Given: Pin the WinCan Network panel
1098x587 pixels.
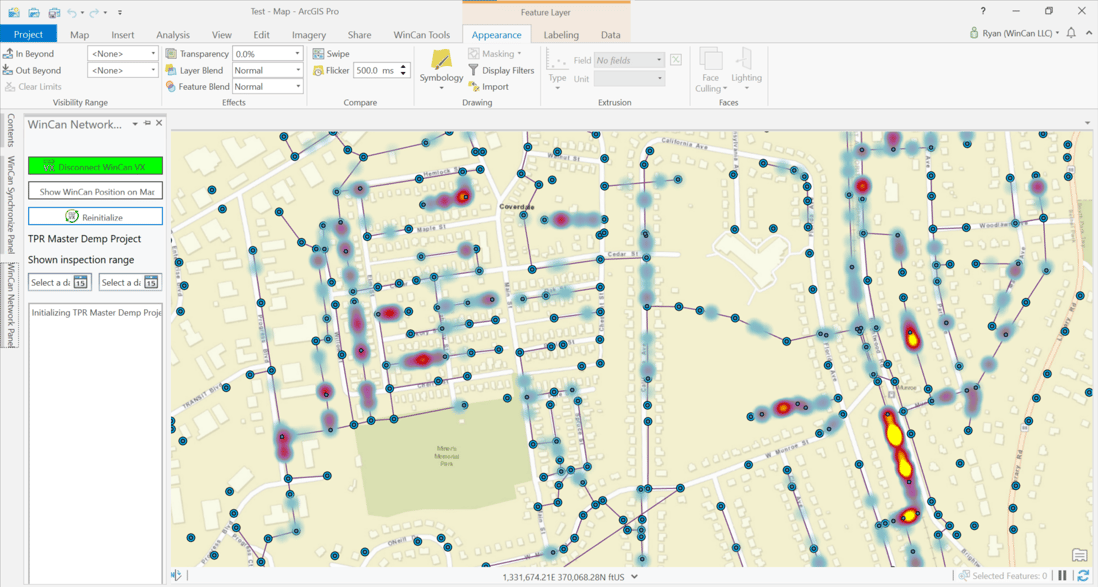Looking at the screenshot, I should 146,124.
